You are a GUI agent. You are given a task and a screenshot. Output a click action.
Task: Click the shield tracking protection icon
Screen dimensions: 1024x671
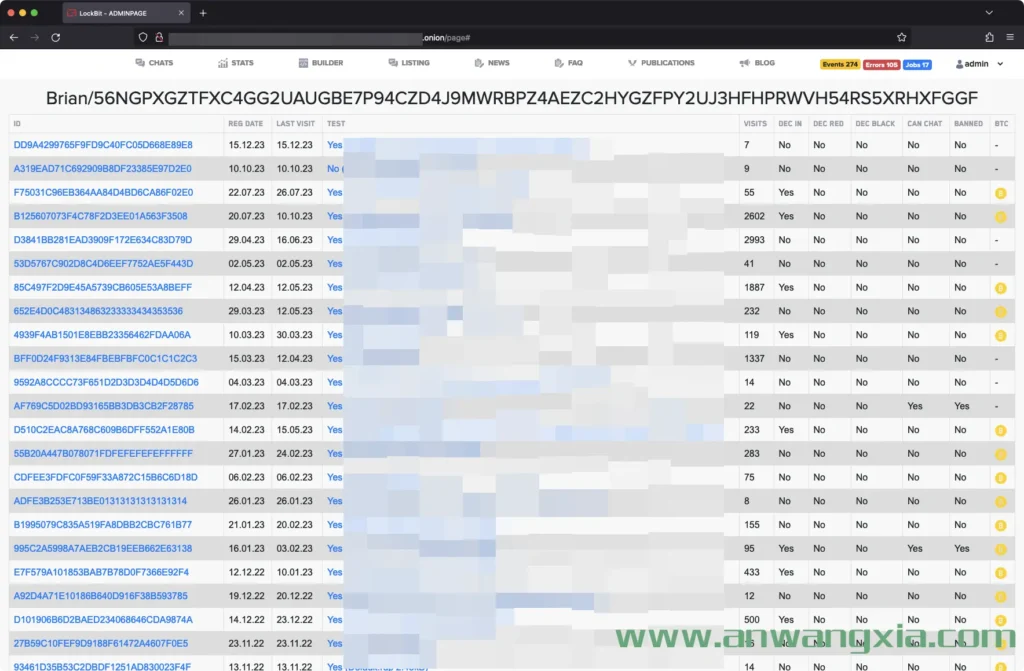[143, 37]
